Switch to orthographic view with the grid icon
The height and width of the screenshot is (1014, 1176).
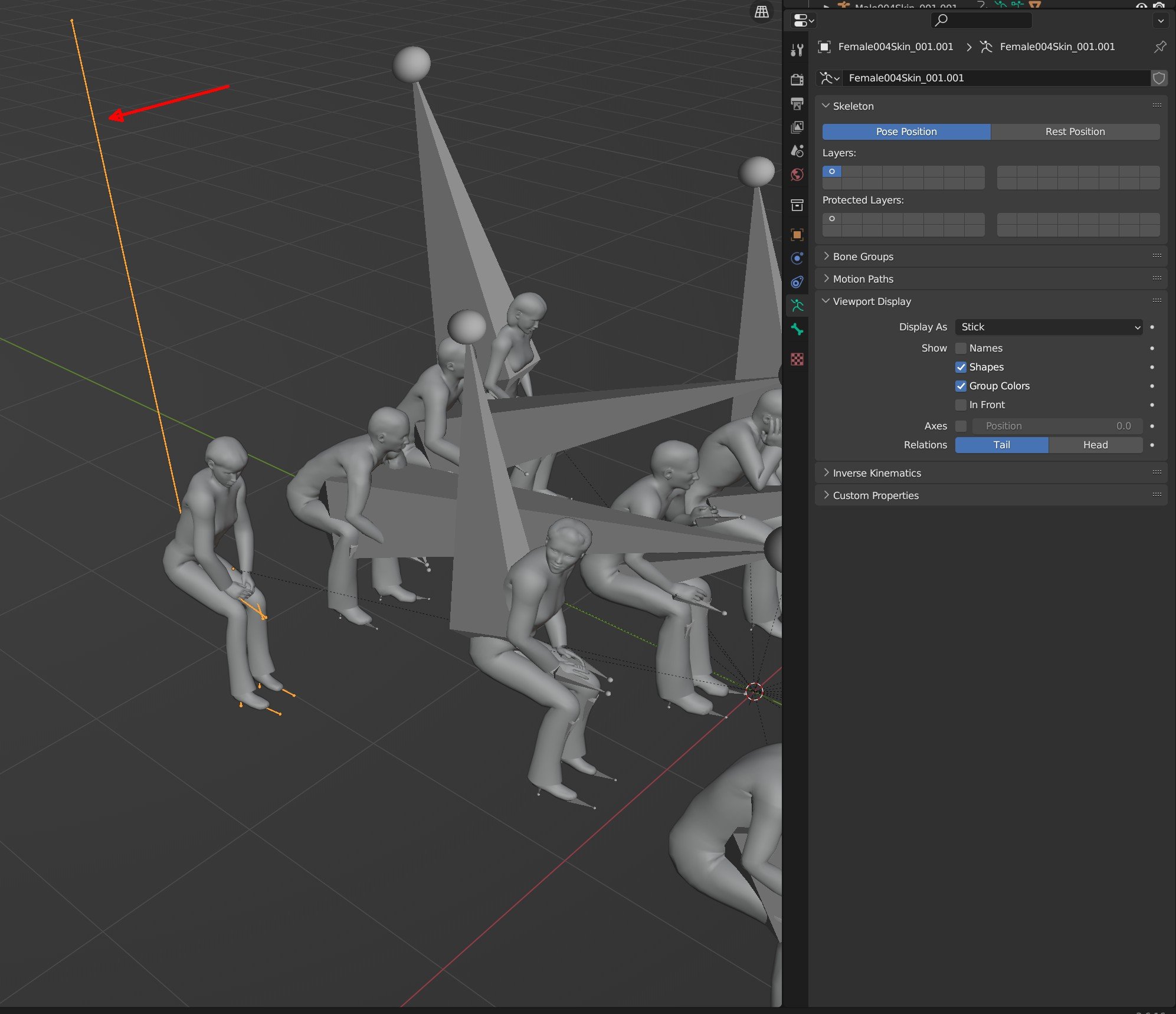tap(762, 11)
